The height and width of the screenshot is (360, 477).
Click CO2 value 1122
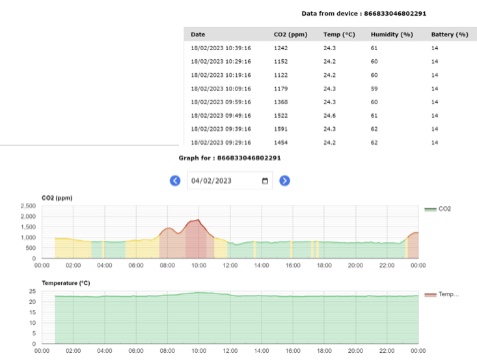pos(281,75)
